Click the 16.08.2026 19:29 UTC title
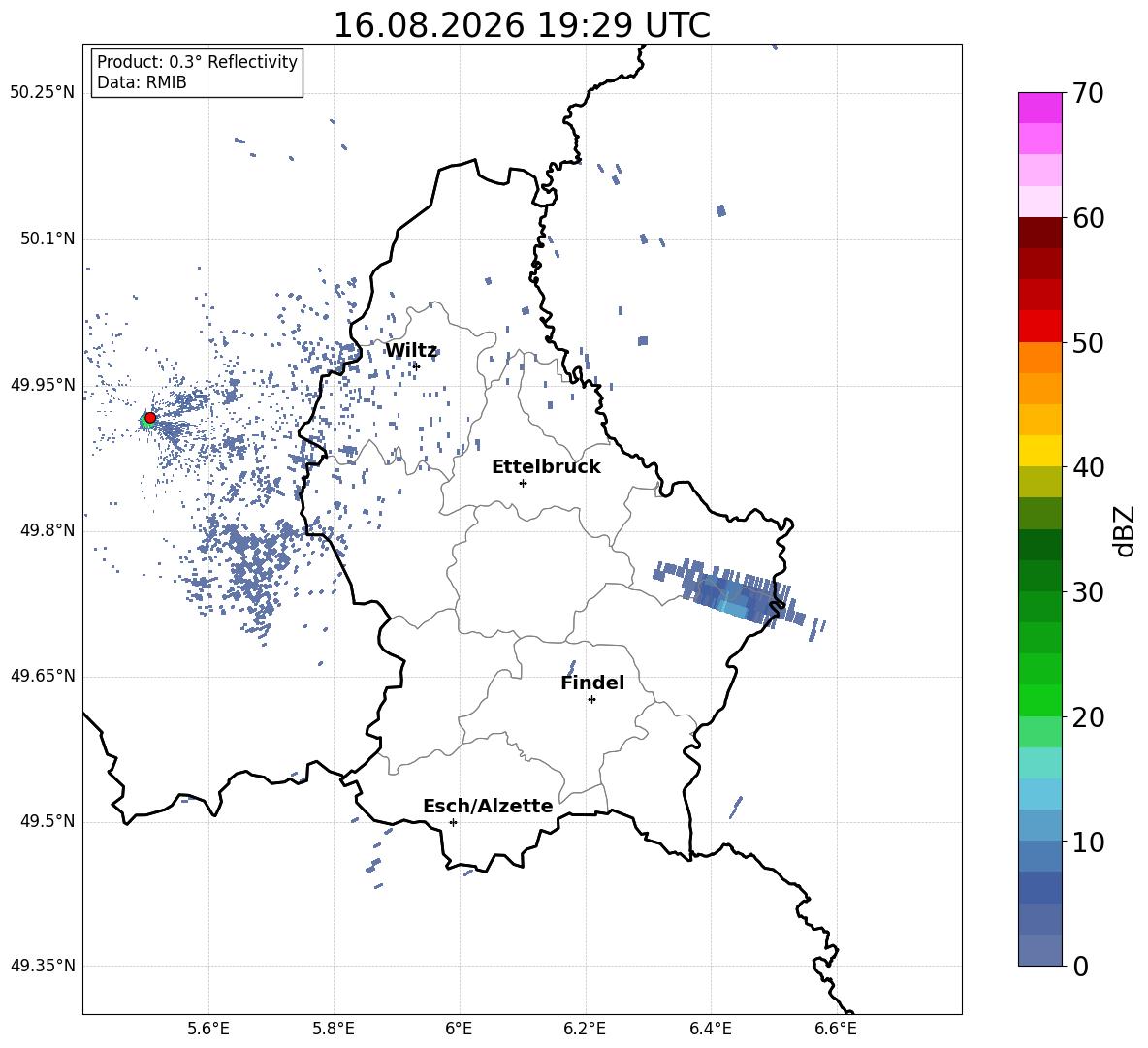The image size is (1148, 1048). (522, 25)
